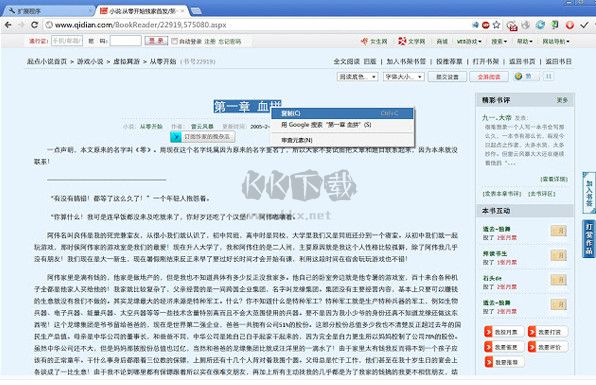Click the red arrow 我要评价 button

548,347
